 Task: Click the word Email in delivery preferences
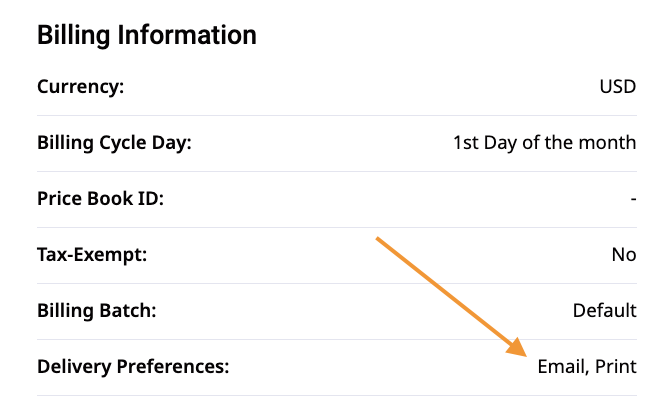[561, 367]
